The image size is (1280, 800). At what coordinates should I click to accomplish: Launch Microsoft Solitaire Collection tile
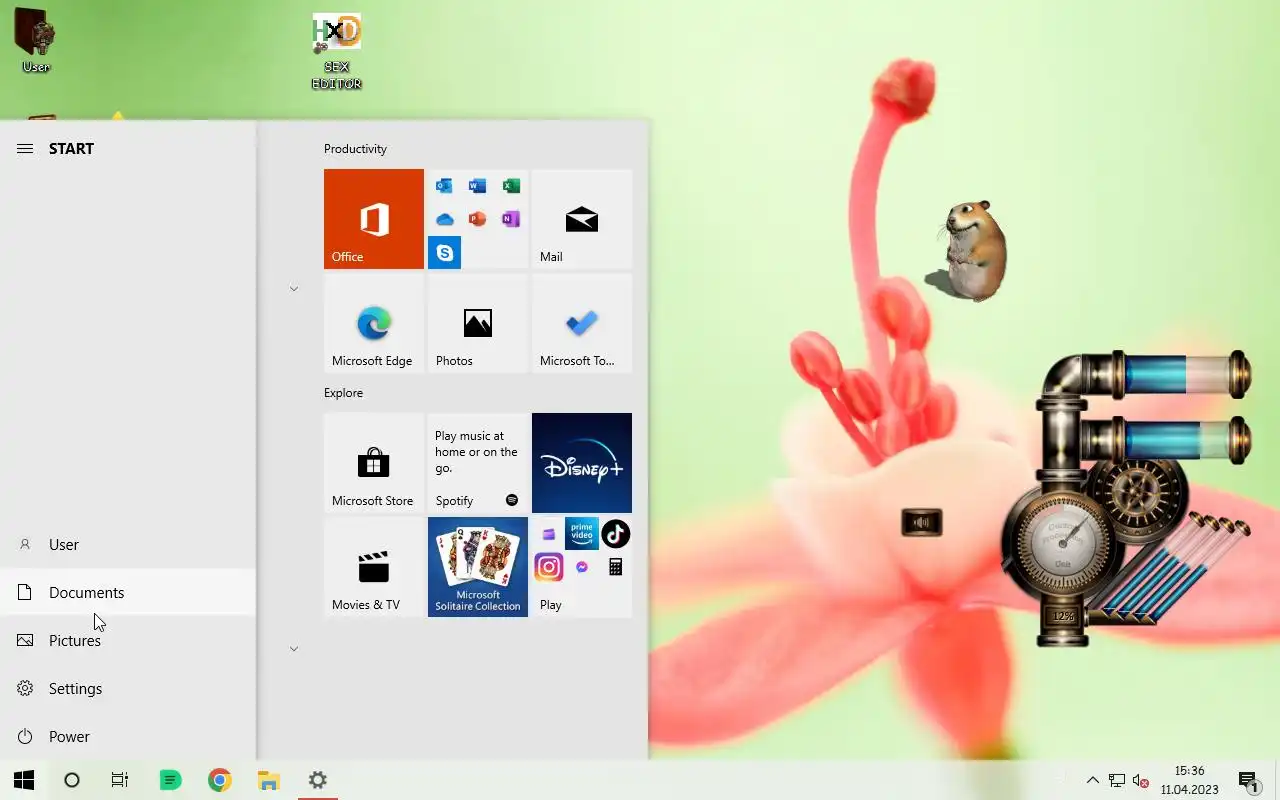478,567
